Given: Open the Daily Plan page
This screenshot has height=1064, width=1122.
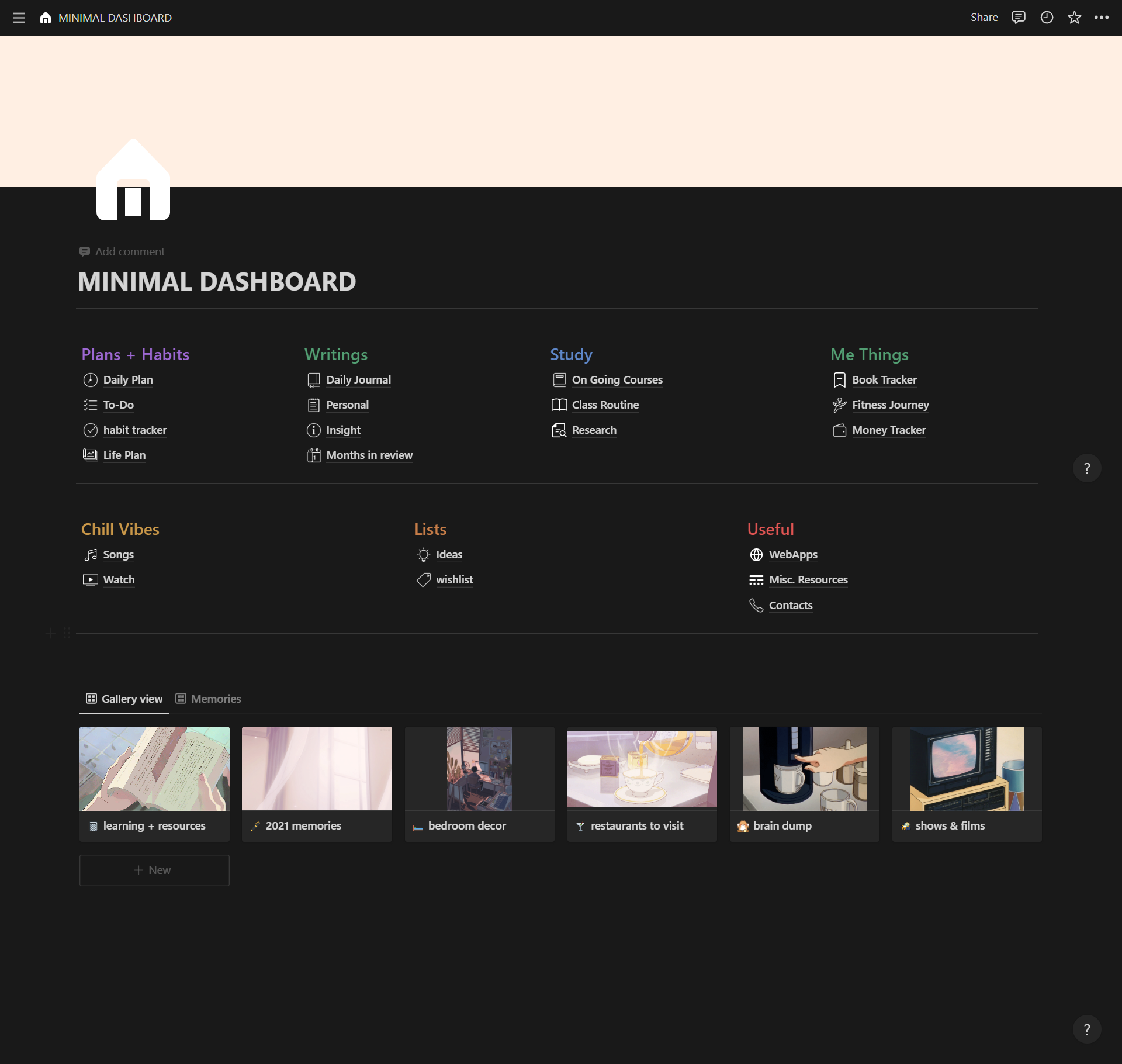Looking at the screenshot, I should (128, 379).
